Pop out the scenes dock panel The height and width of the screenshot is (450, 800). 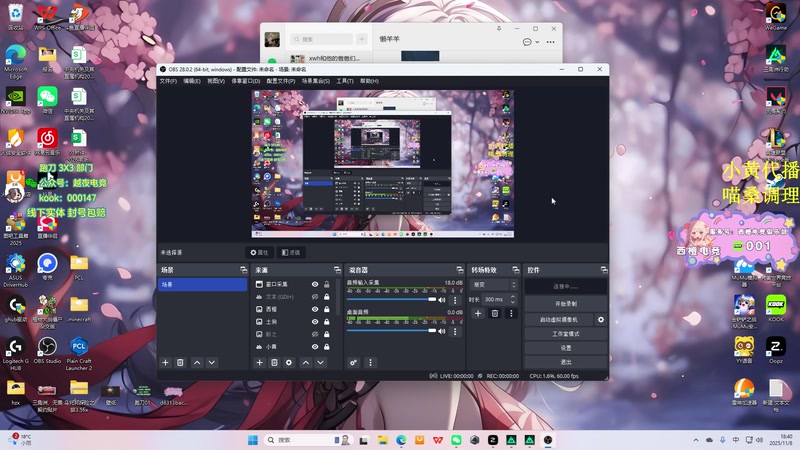tap(243, 269)
